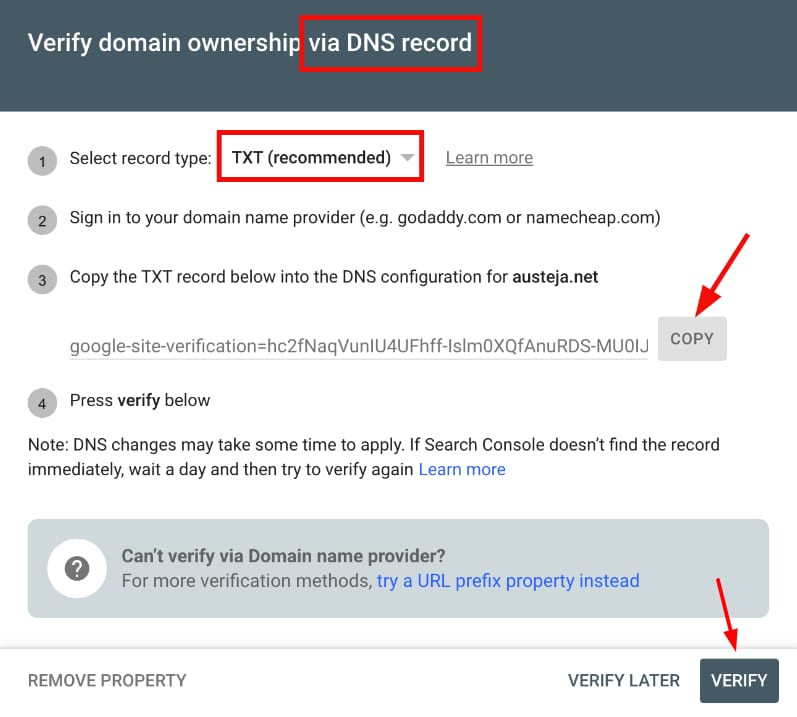Click the austeja.net domain name text

(556, 277)
